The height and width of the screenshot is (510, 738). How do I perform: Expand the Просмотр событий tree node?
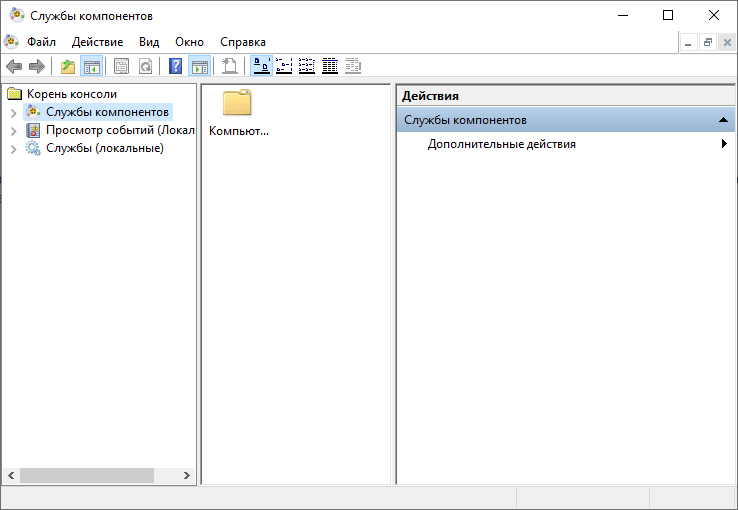pos(14,131)
